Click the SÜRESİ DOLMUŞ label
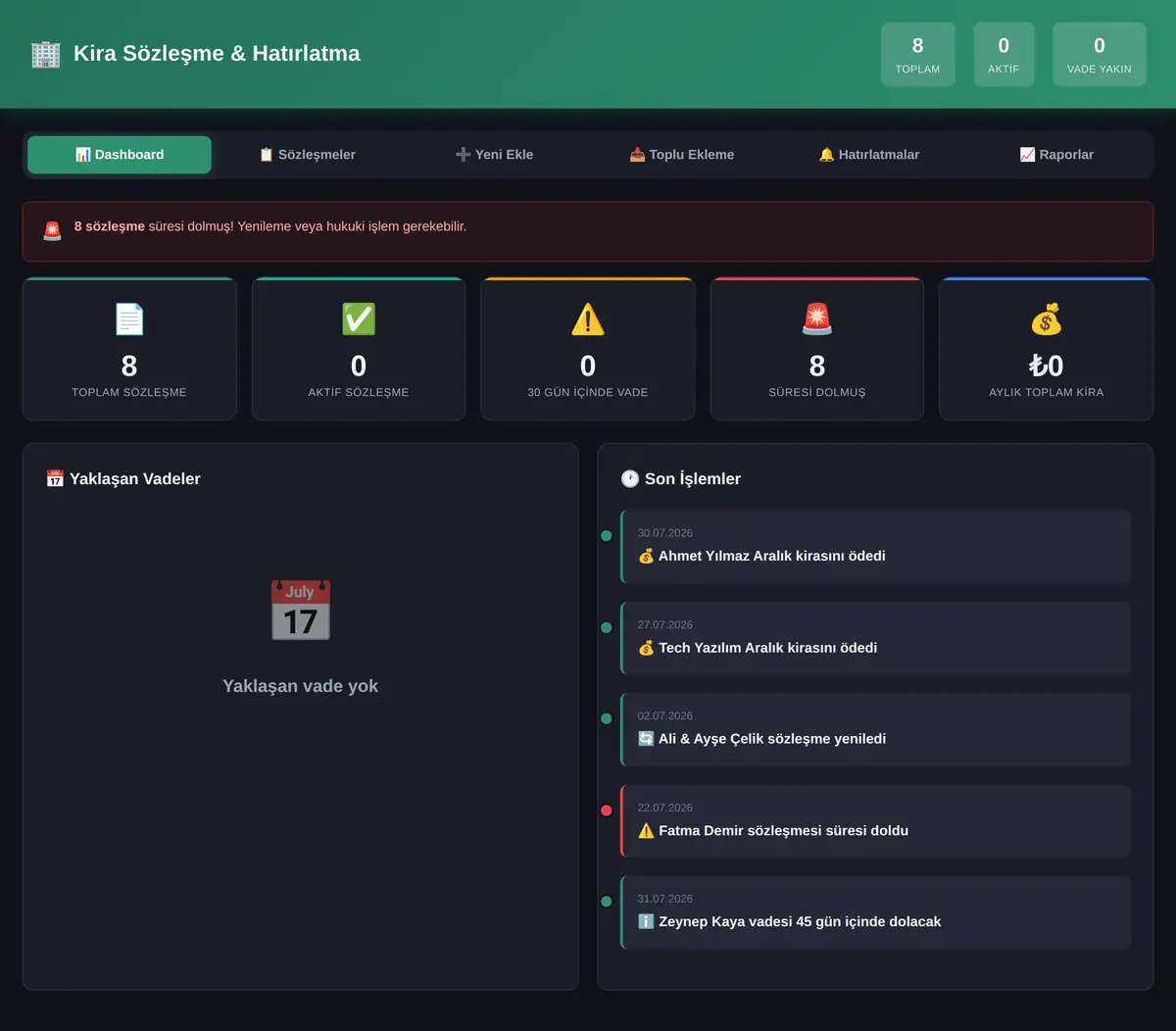The height and width of the screenshot is (1031, 1176). 817,392
